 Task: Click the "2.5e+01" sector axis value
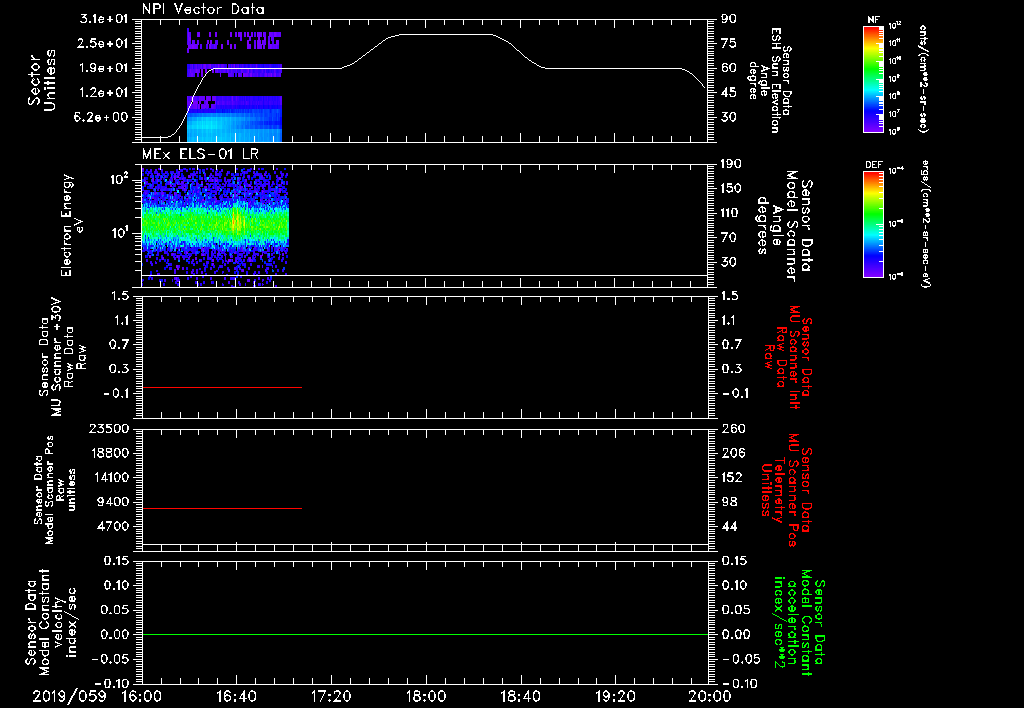click(x=104, y=43)
